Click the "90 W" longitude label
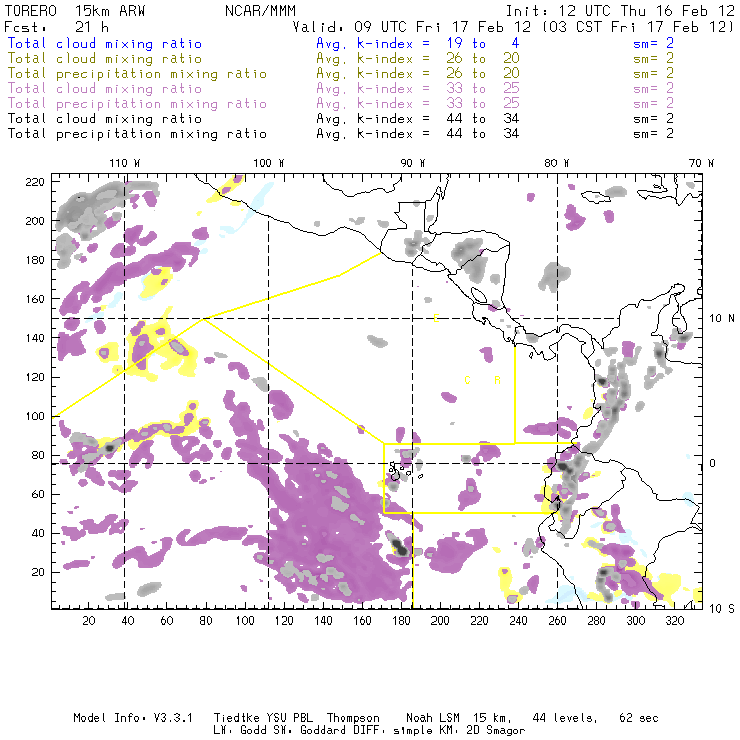Screen dimensions: 740x740 (412, 163)
